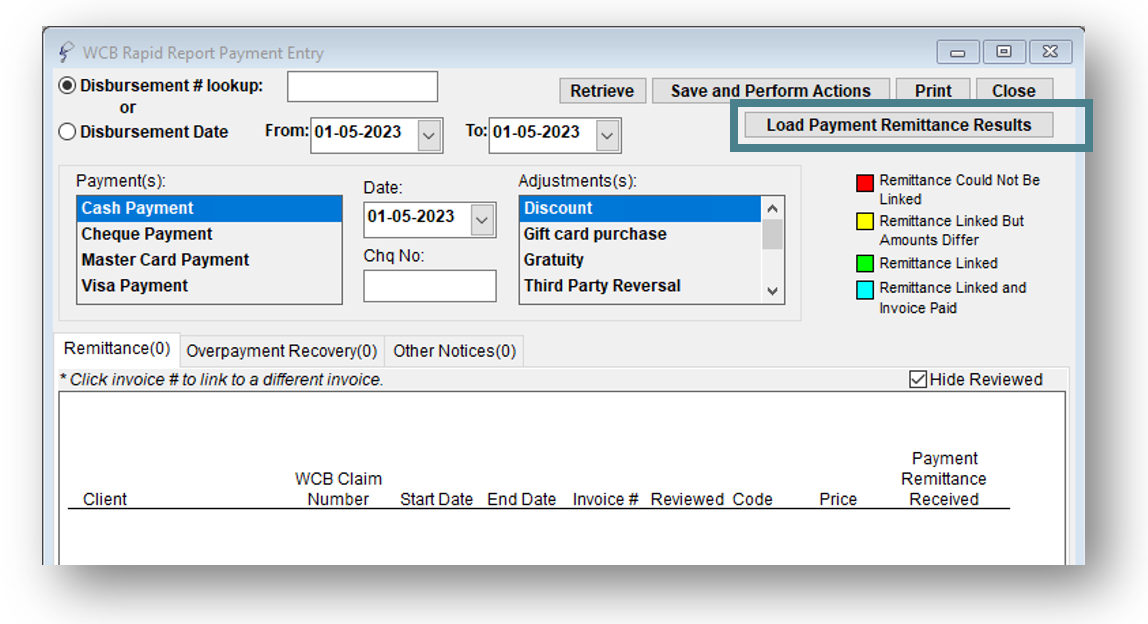Image resolution: width=1148 pixels, height=624 pixels.
Task: Select Cash Payment in Payments list
Action: (x=209, y=208)
